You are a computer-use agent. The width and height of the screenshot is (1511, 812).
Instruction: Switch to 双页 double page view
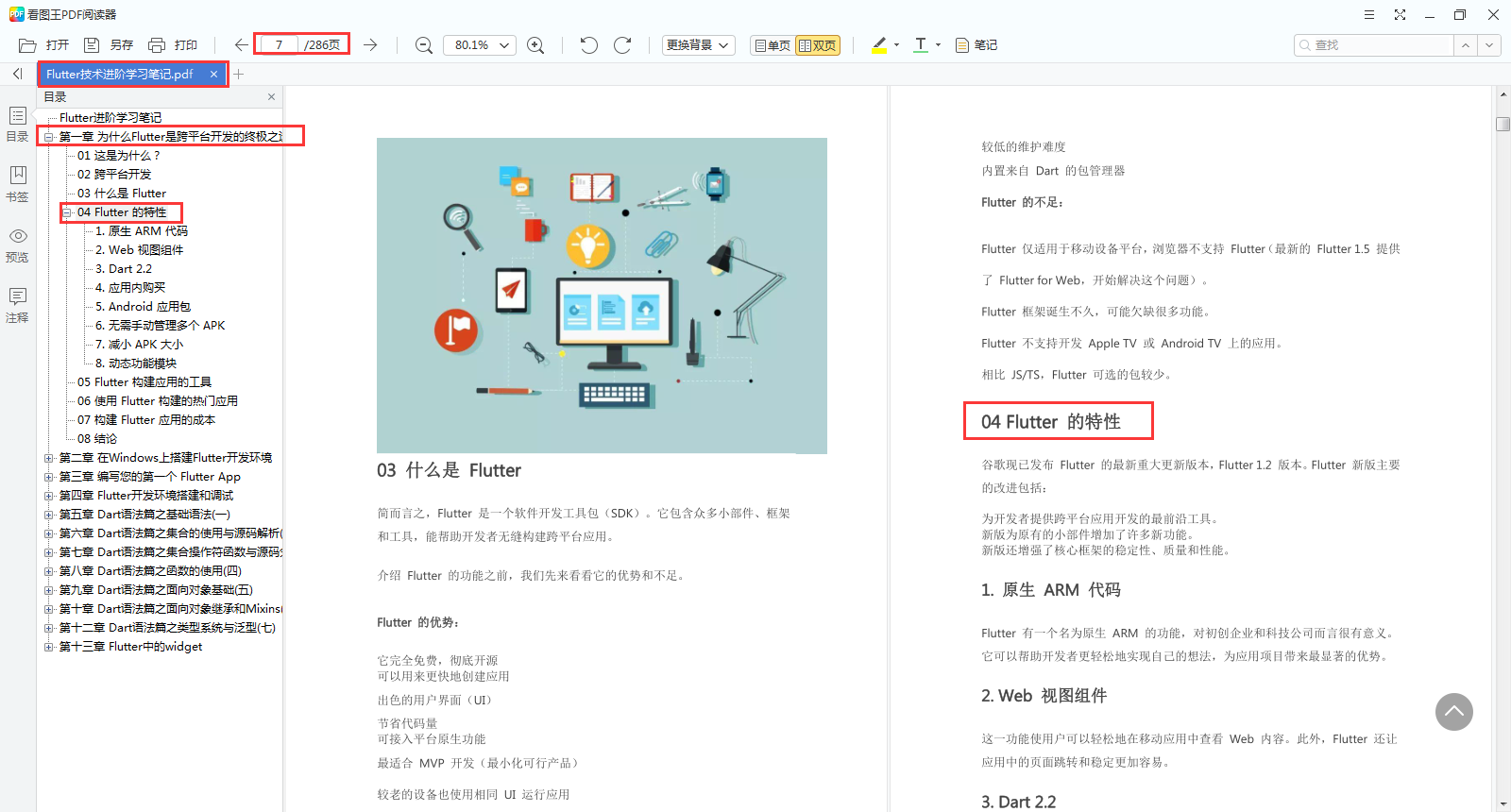817,45
